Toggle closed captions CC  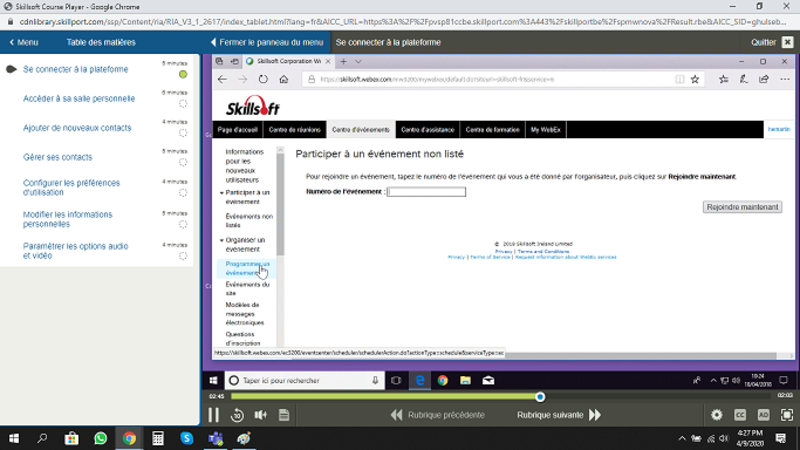pos(740,415)
